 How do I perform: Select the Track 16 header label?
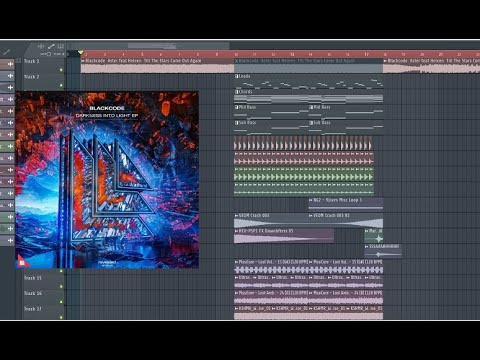tap(33, 293)
